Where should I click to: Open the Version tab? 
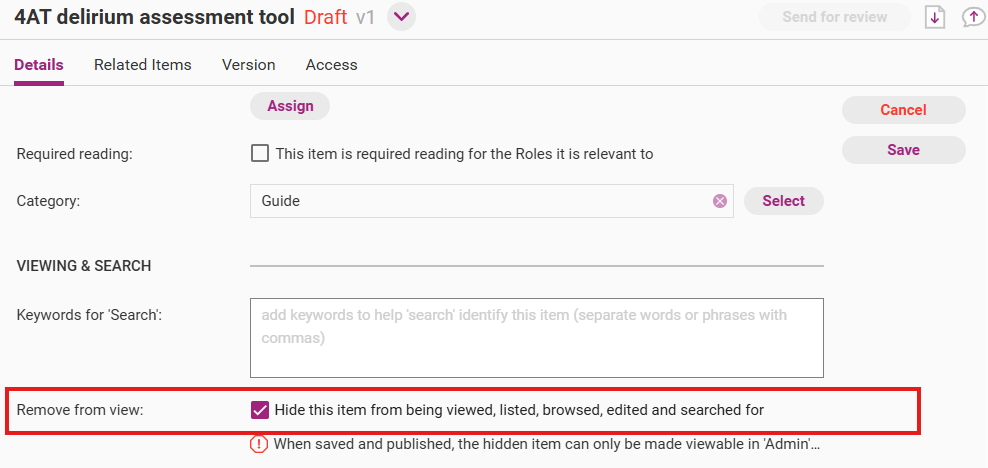(249, 65)
